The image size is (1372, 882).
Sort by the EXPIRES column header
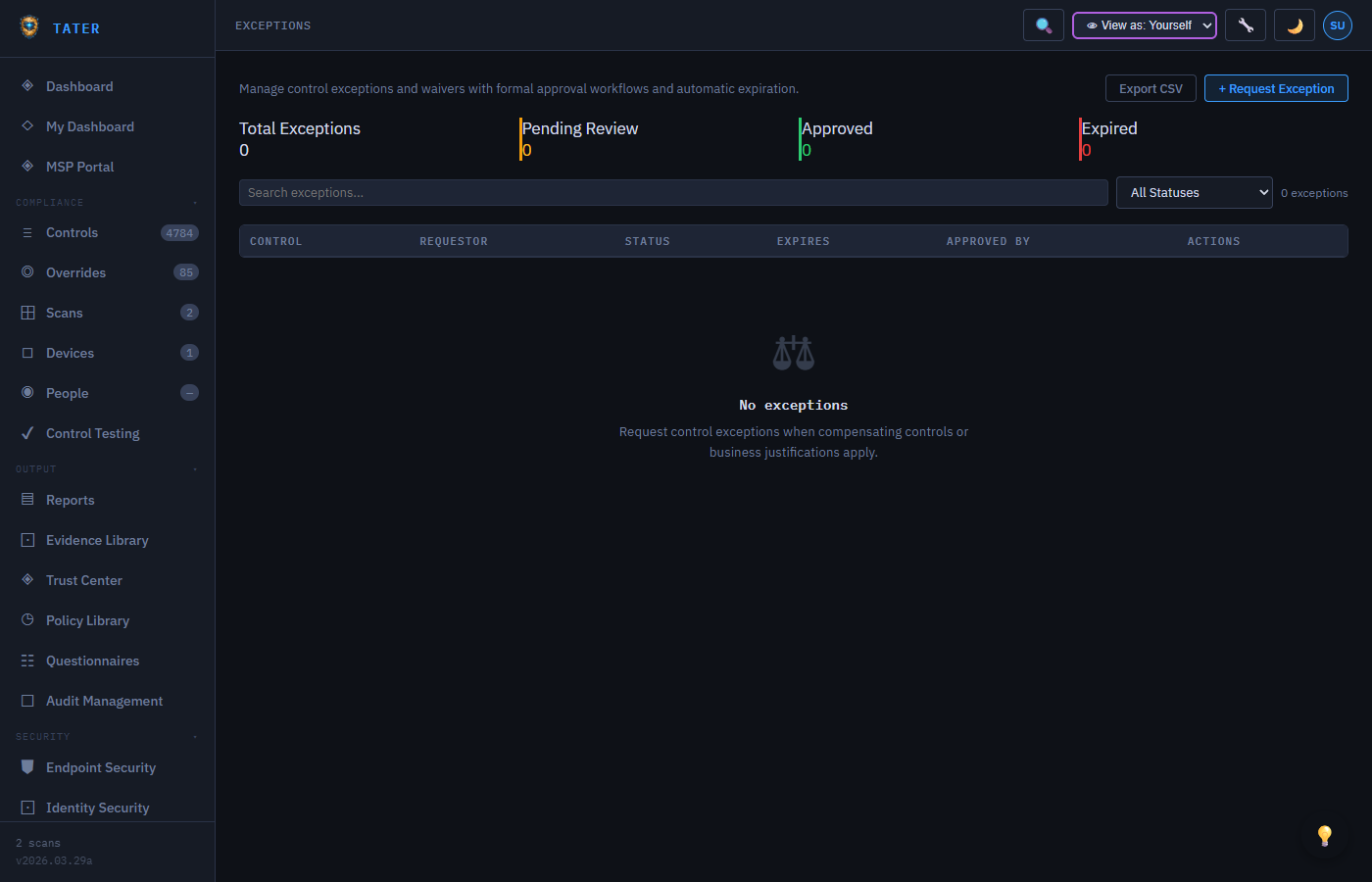(804, 241)
